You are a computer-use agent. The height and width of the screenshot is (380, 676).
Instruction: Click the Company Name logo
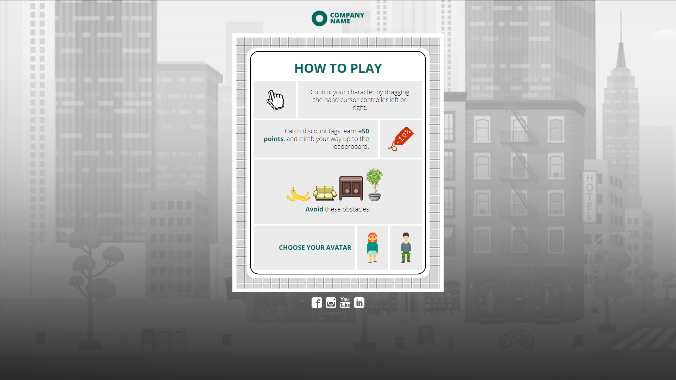coord(338,18)
